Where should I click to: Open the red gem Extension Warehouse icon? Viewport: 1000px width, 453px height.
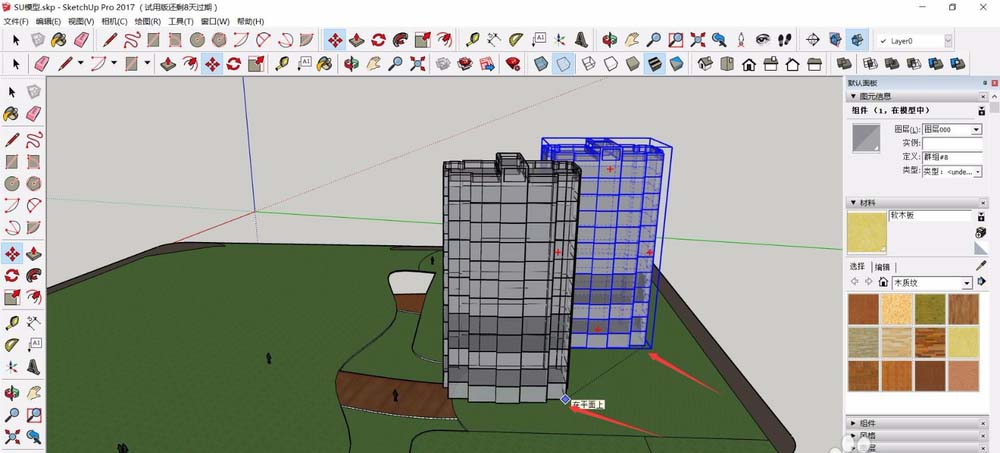pos(512,64)
